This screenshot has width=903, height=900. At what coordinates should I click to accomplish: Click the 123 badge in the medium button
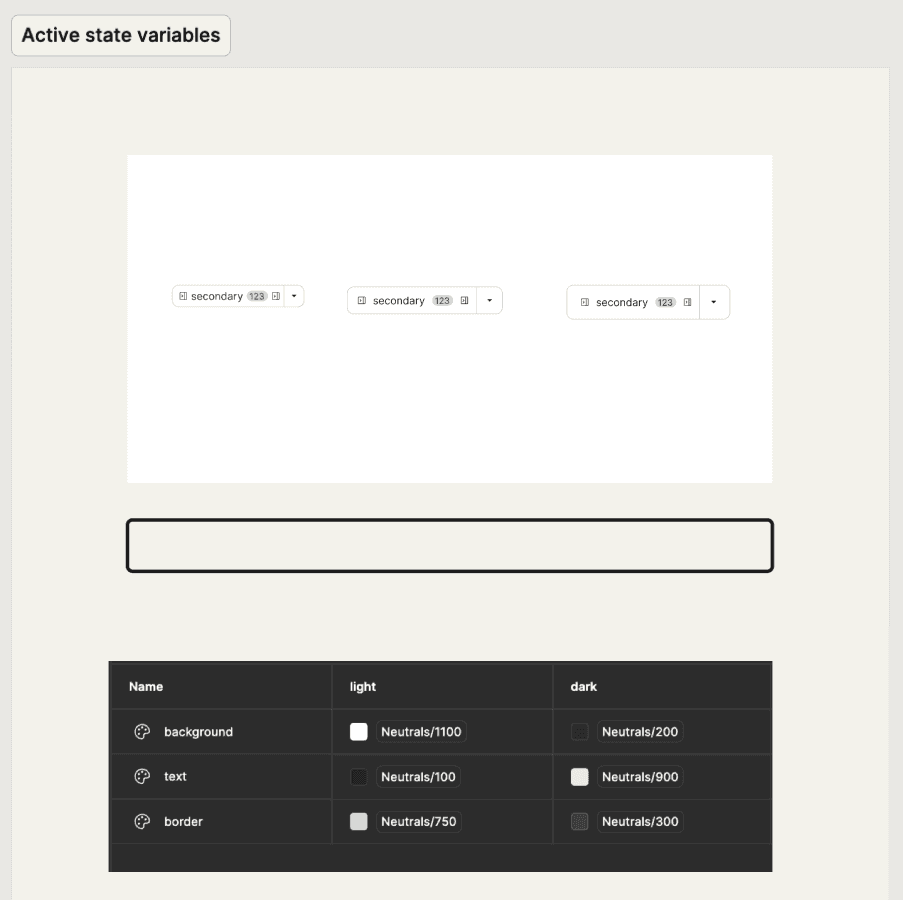click(442, 301)
